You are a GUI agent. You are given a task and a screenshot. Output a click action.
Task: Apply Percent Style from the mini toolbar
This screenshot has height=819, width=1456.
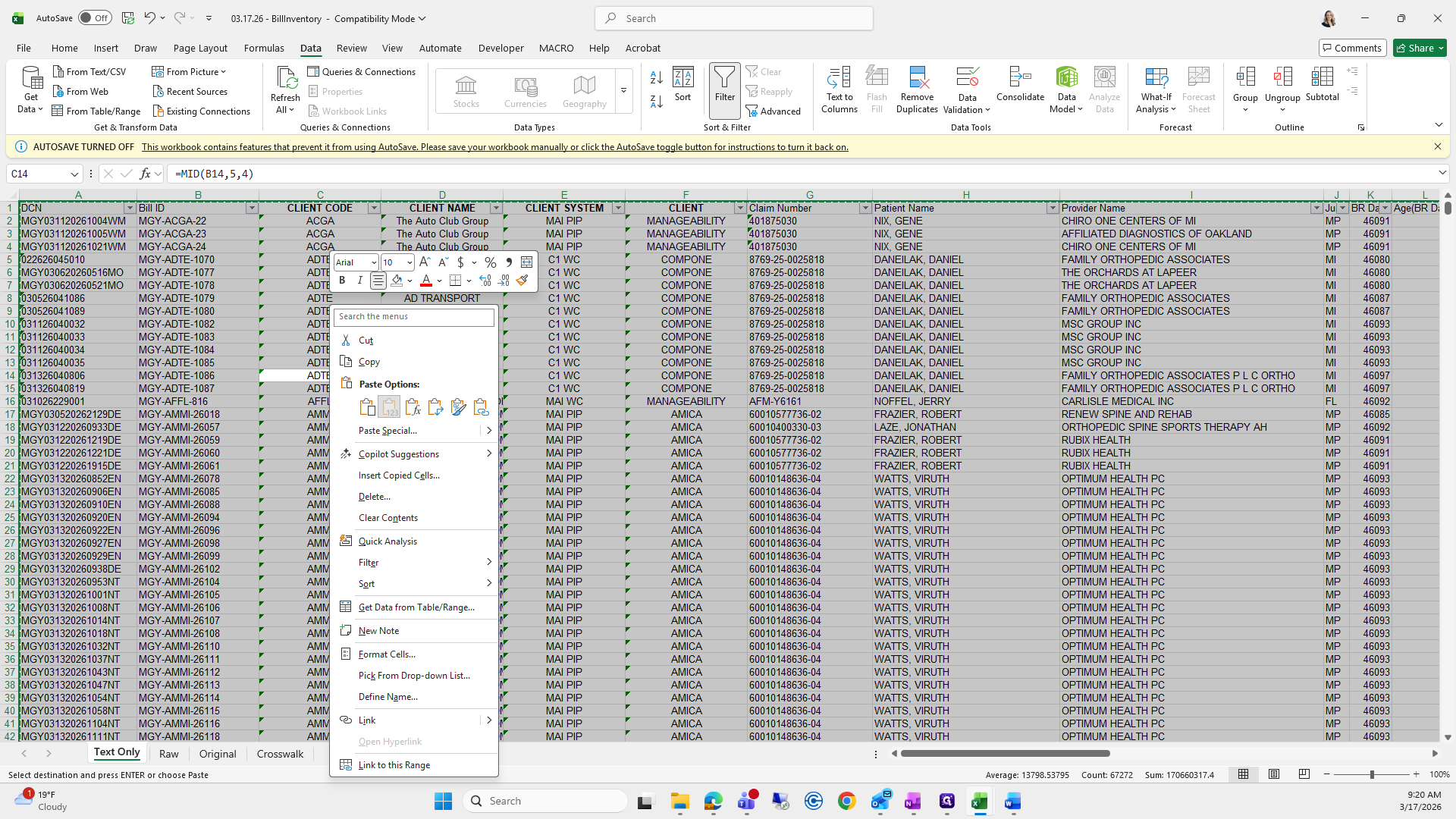click(x=491, y=262)
